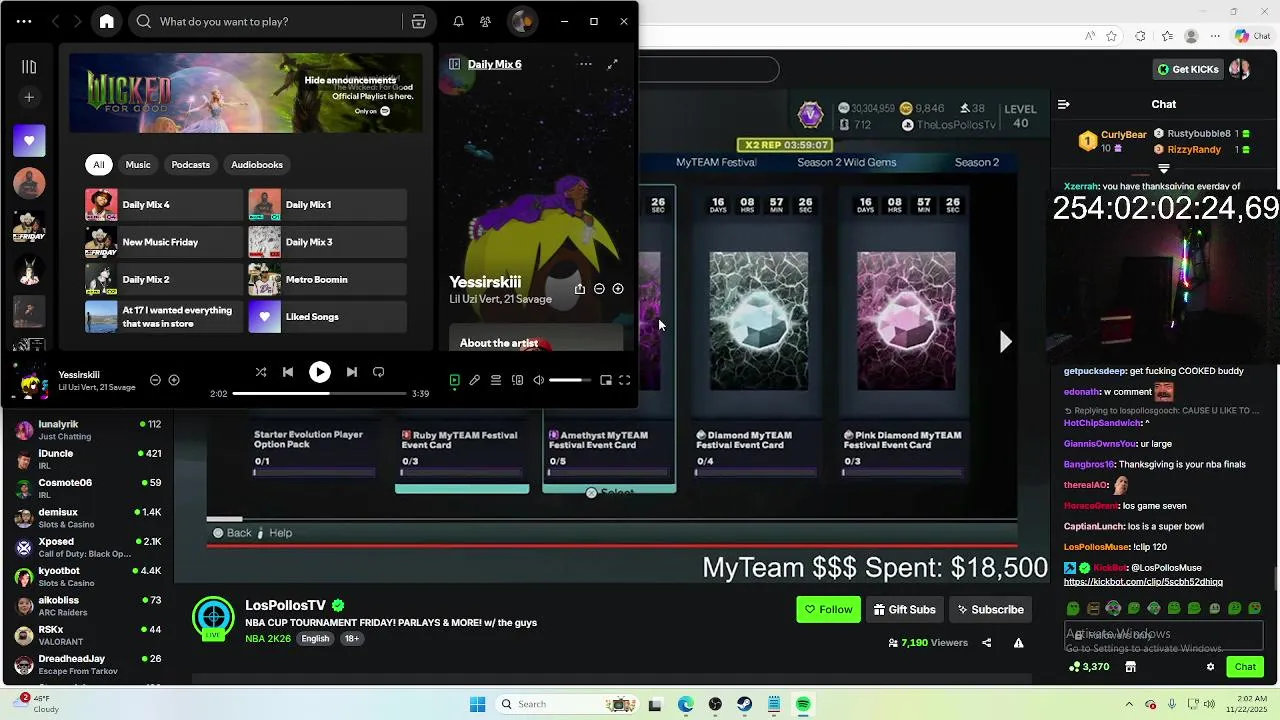Click the Spotify Play button
Screen dimensions: 1280x720
pyautogui.click(x=320, y=372)
